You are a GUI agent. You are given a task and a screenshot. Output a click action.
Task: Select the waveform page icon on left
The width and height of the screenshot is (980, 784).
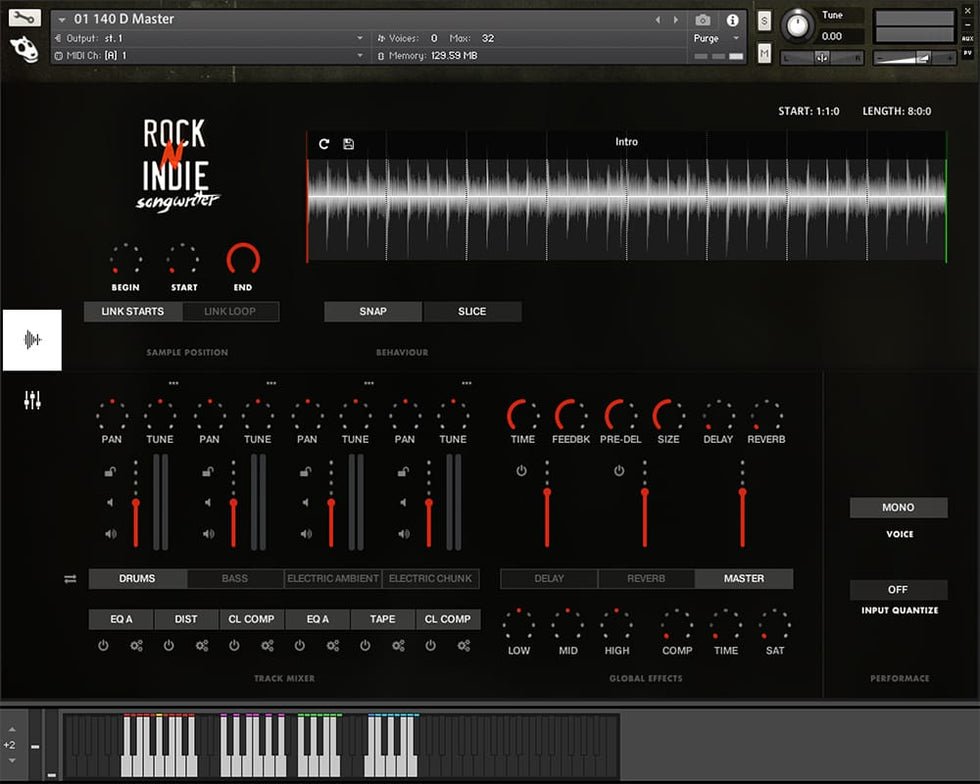pyautogui.click(x=32, y=340)
